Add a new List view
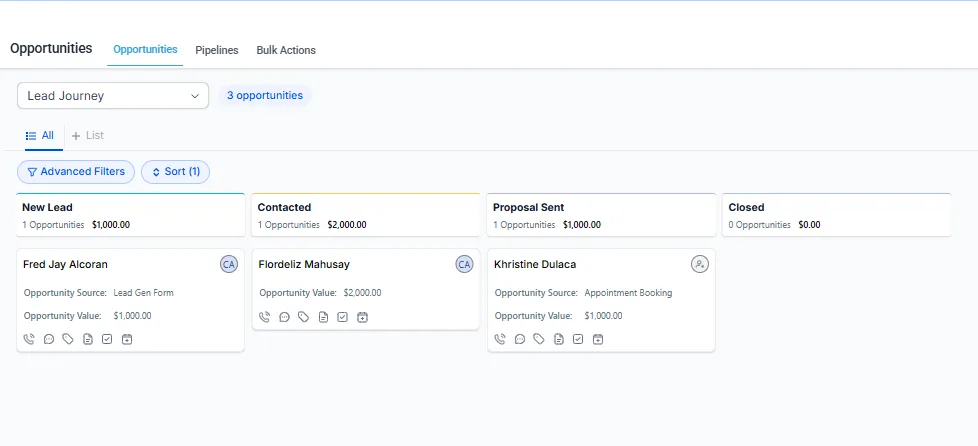 click(x=88, y=135)
